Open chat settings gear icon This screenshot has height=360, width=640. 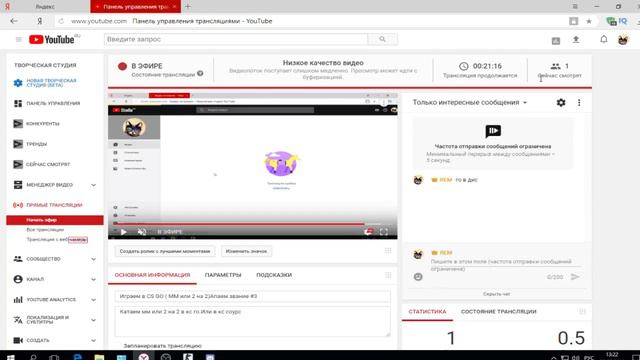pyautogui.click(x=561, y=102)
